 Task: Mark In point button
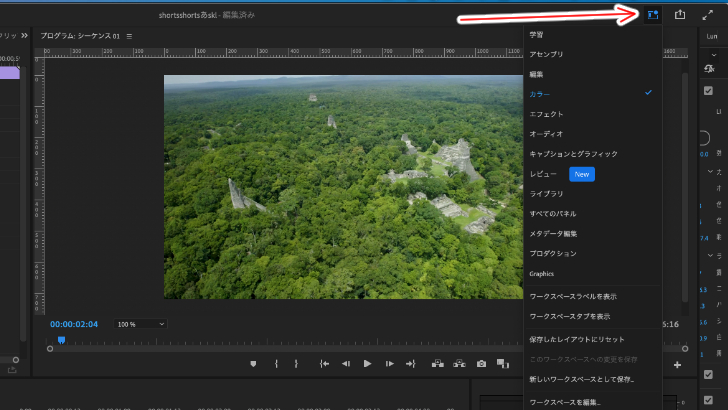coord(276,364)
